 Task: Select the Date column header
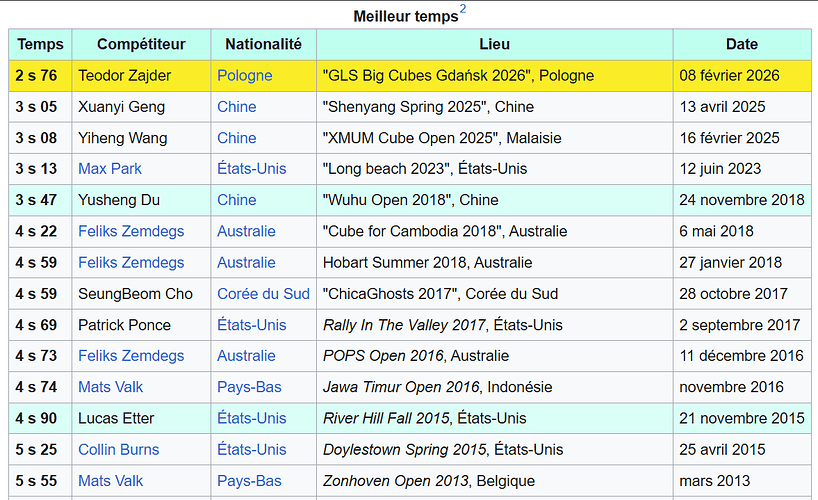[742, 44]
